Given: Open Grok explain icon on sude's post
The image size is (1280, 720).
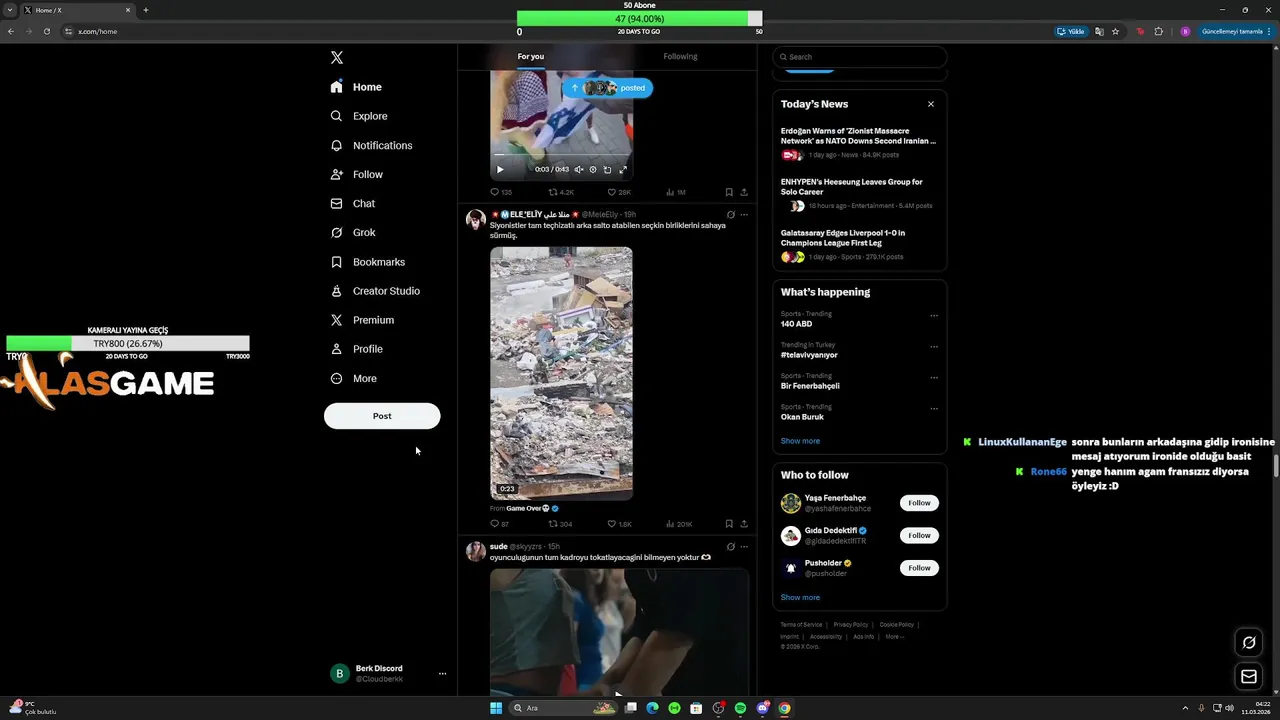Looking at the screenshot, I should pyautogui.click(x=731, y=546).
